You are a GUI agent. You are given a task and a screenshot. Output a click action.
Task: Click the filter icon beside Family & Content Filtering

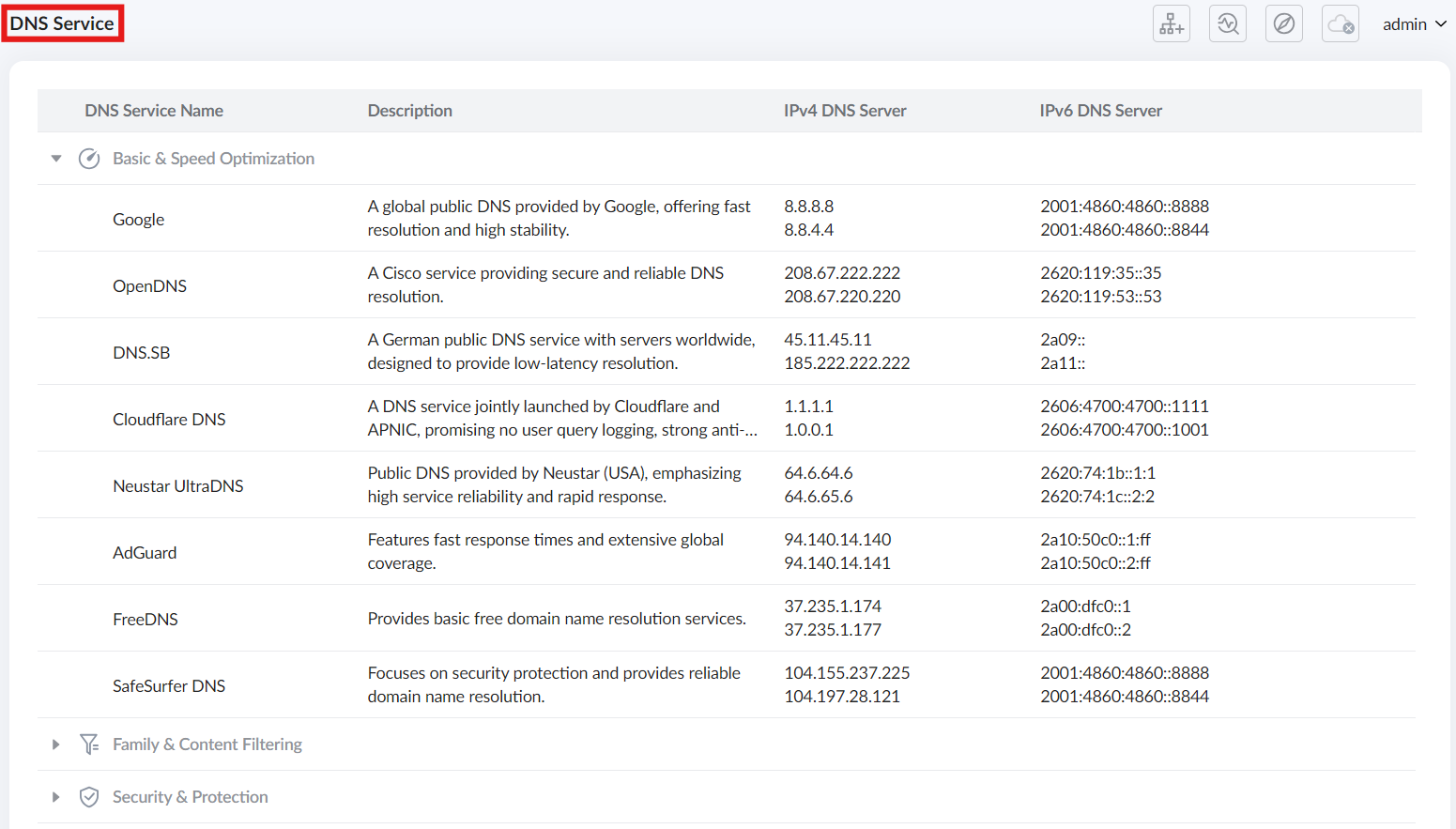click(89, 745)
